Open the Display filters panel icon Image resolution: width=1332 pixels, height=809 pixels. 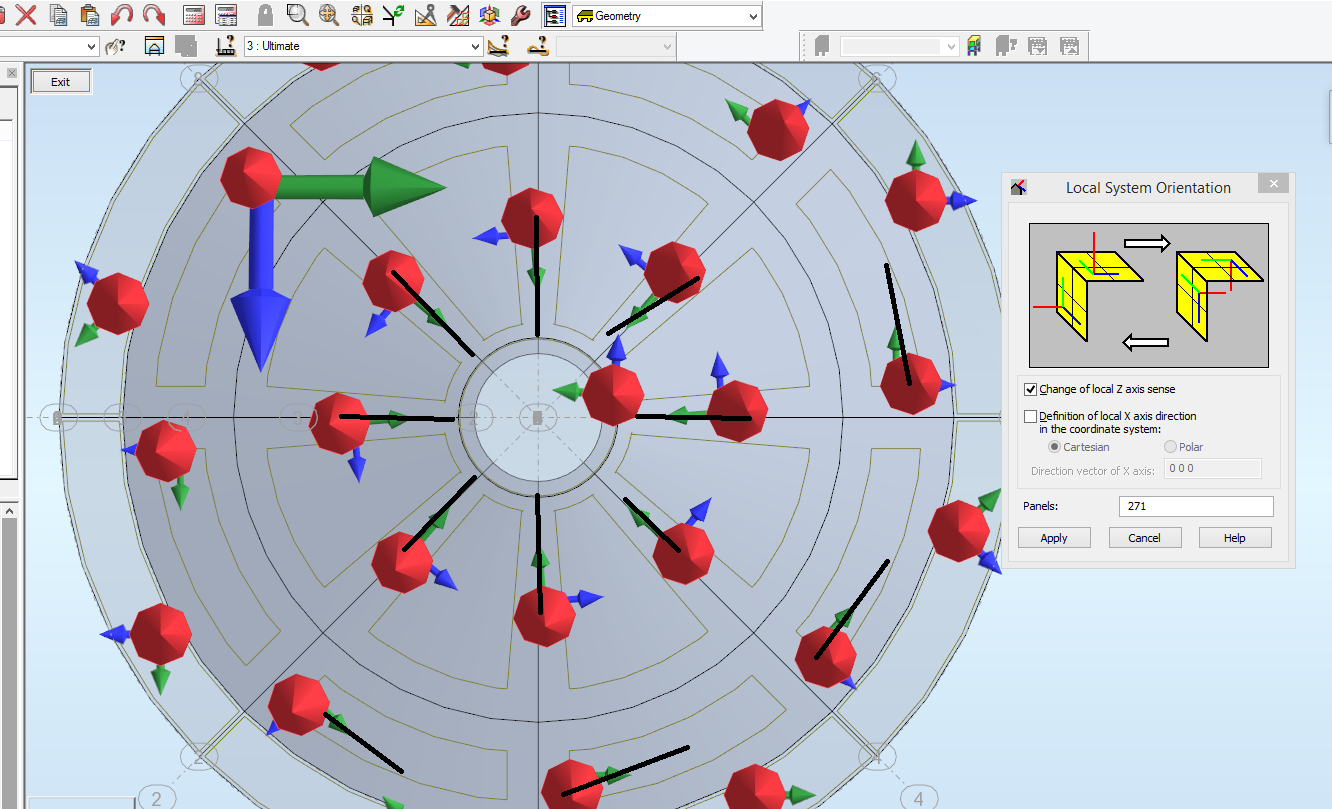tap(555, 15)
